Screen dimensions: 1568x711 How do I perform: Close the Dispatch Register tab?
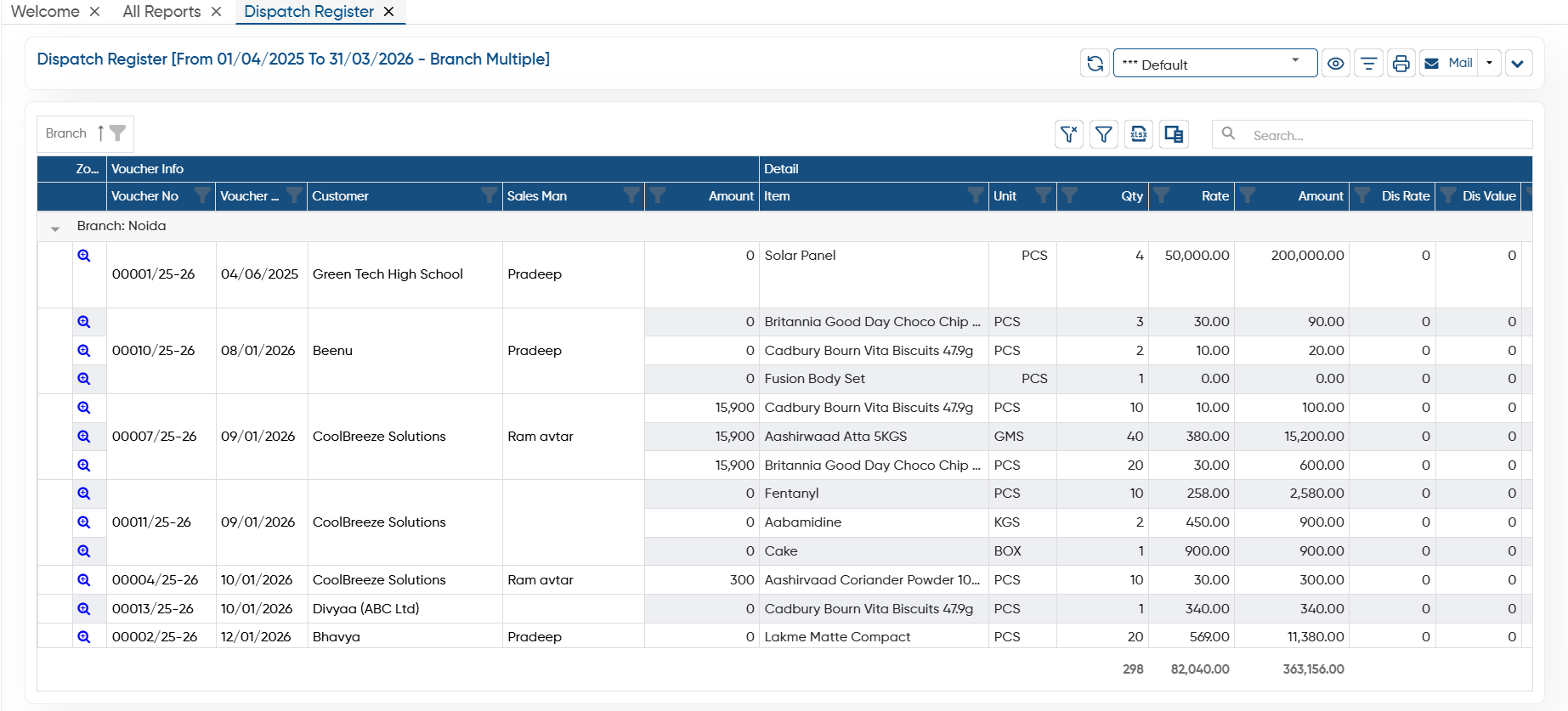[x=388, y=12]
